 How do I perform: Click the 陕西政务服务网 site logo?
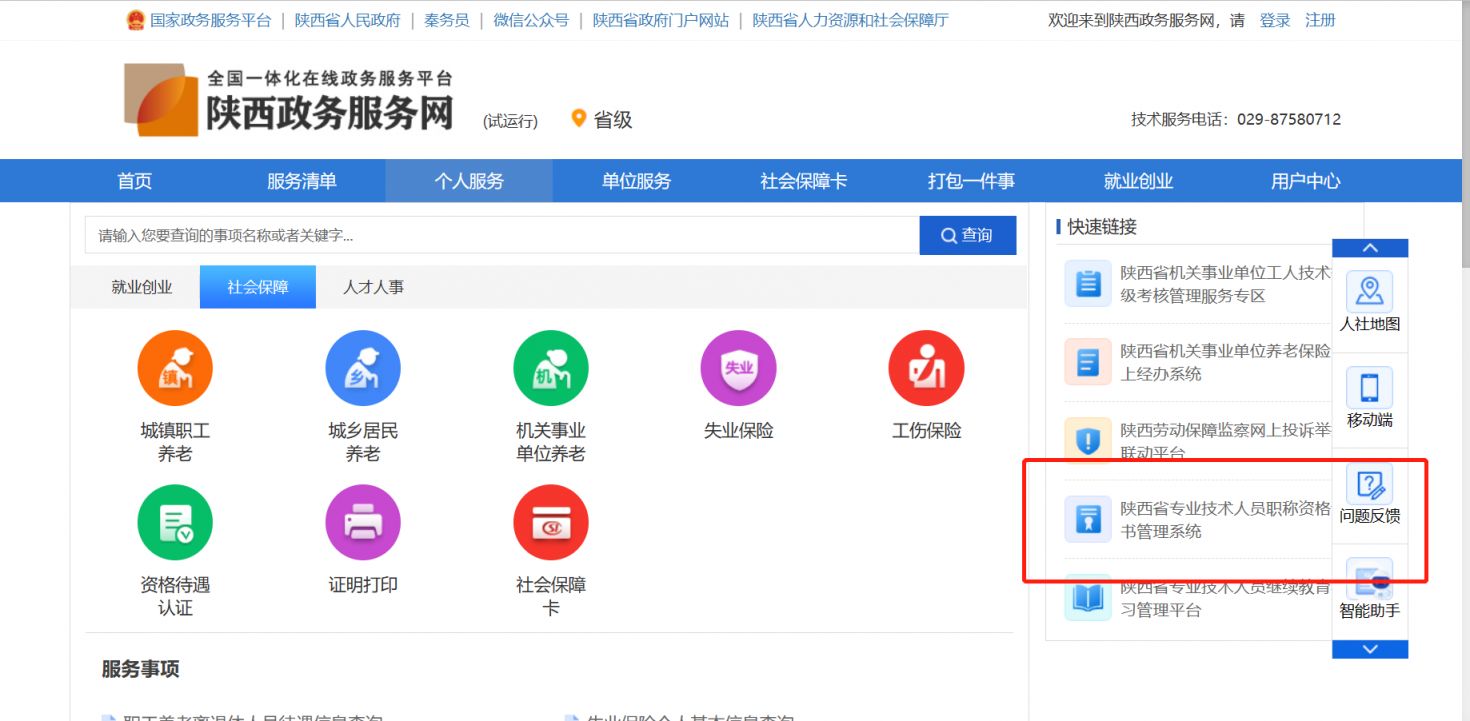click(288, 100)
